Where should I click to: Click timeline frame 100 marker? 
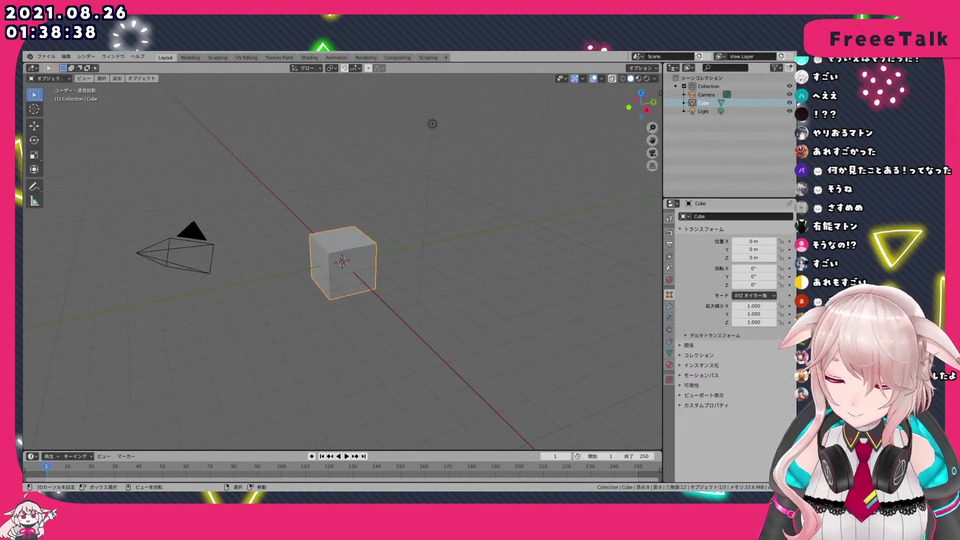281,467
